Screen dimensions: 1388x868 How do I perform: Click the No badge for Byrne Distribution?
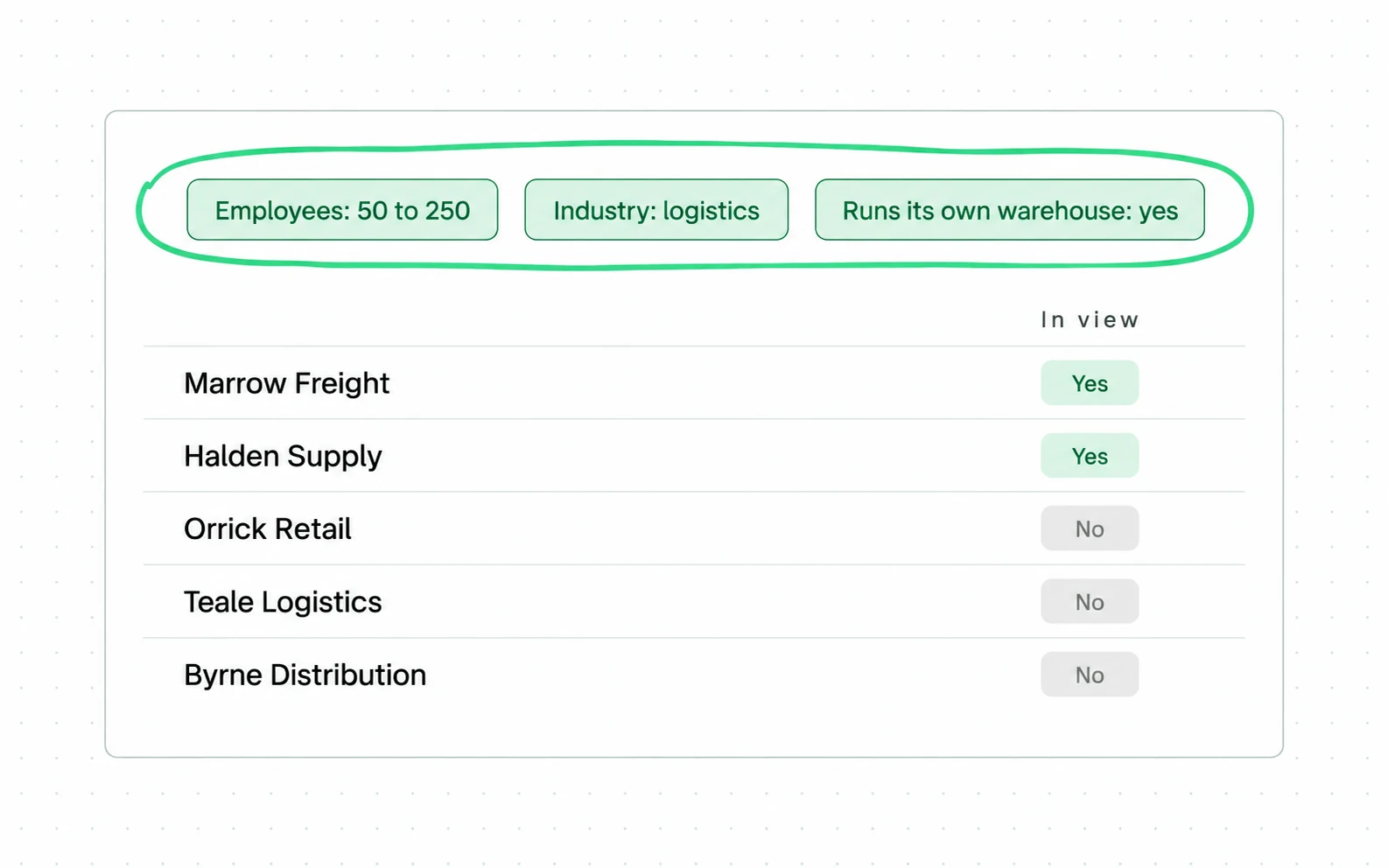click(x=1090, y=675)
